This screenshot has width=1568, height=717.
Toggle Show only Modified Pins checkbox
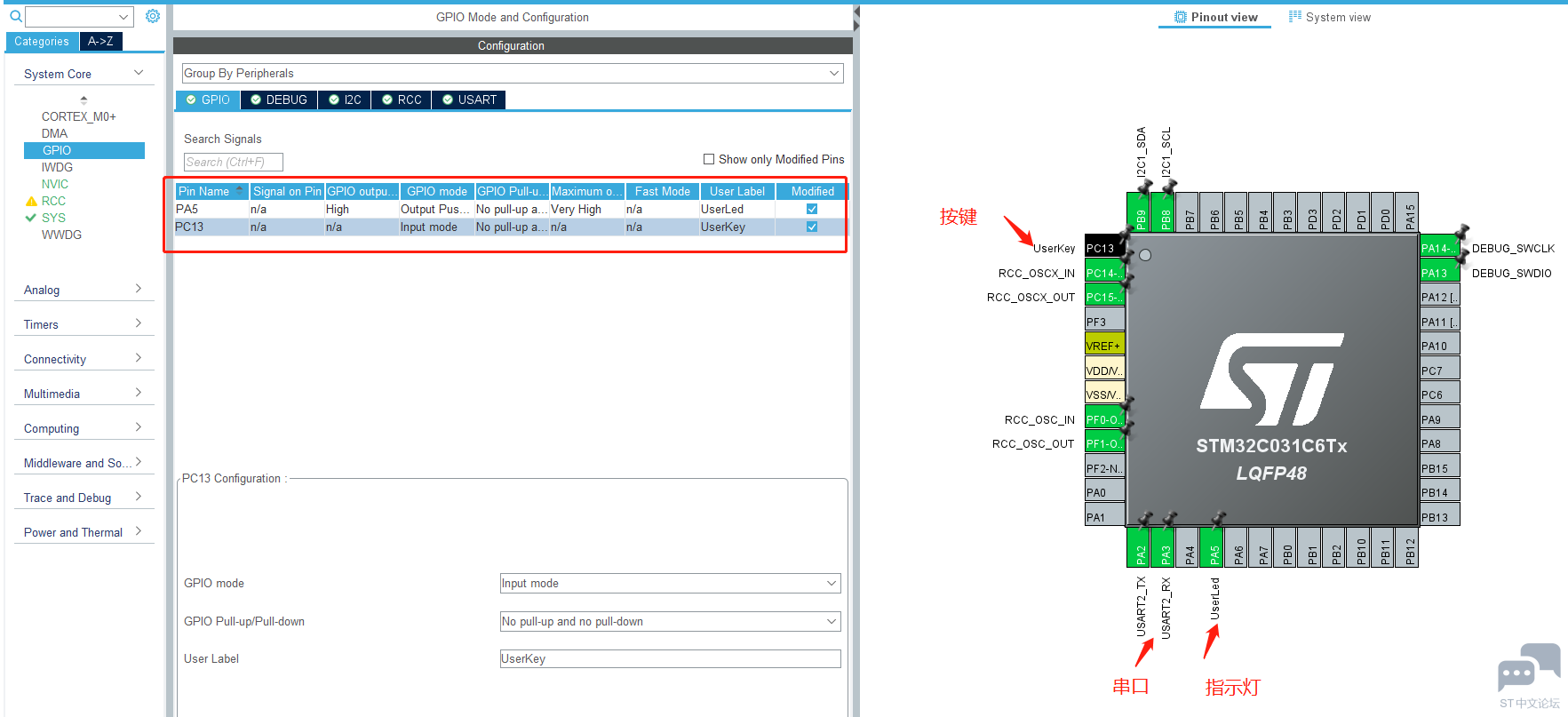[x=709, y=160]
